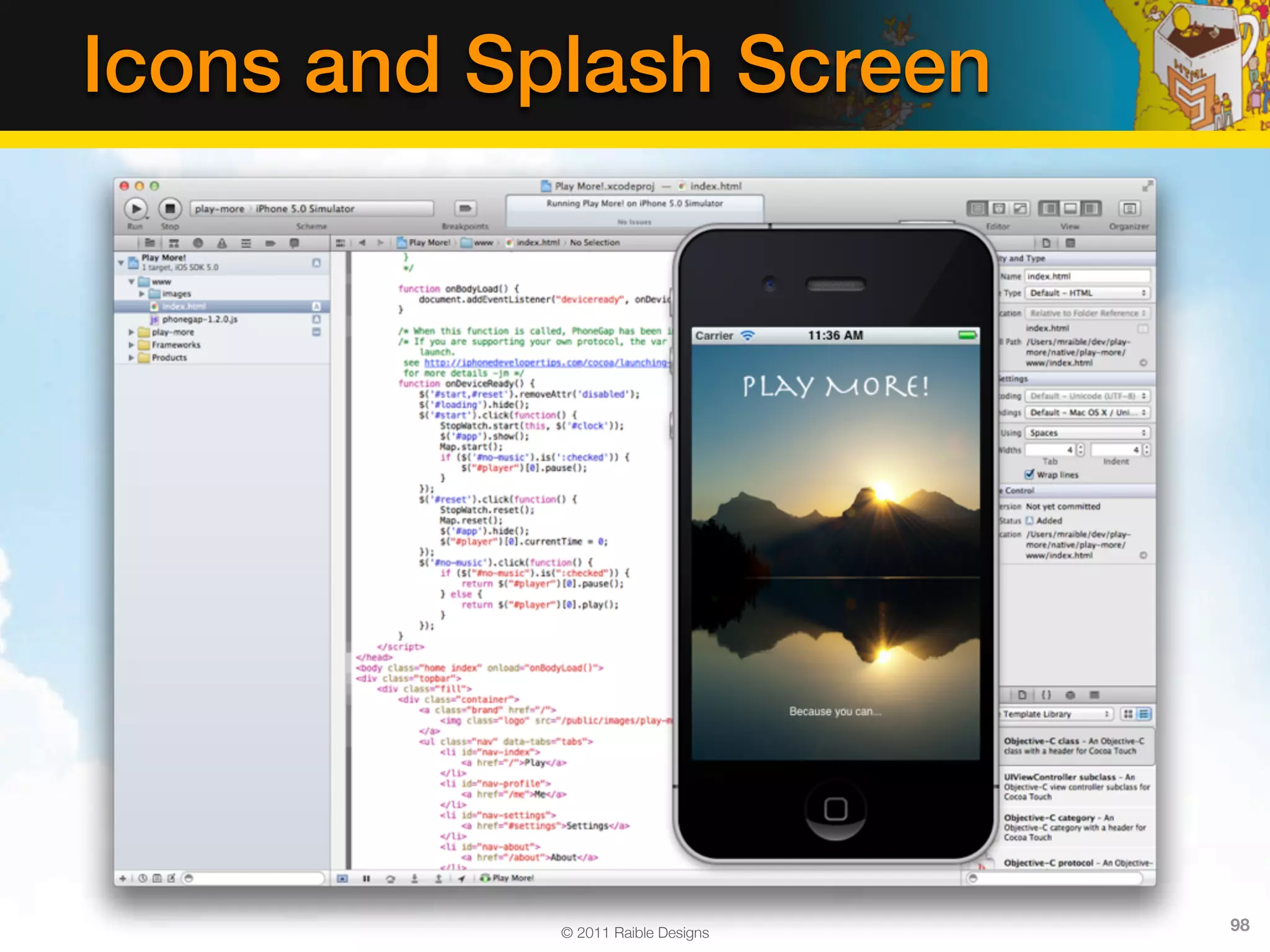Image resolution: width=1270 pixels, height=952 pixels.
Task: Click the Run play button in Xcode
Action: pyautogui.click(x=135, y=208)
